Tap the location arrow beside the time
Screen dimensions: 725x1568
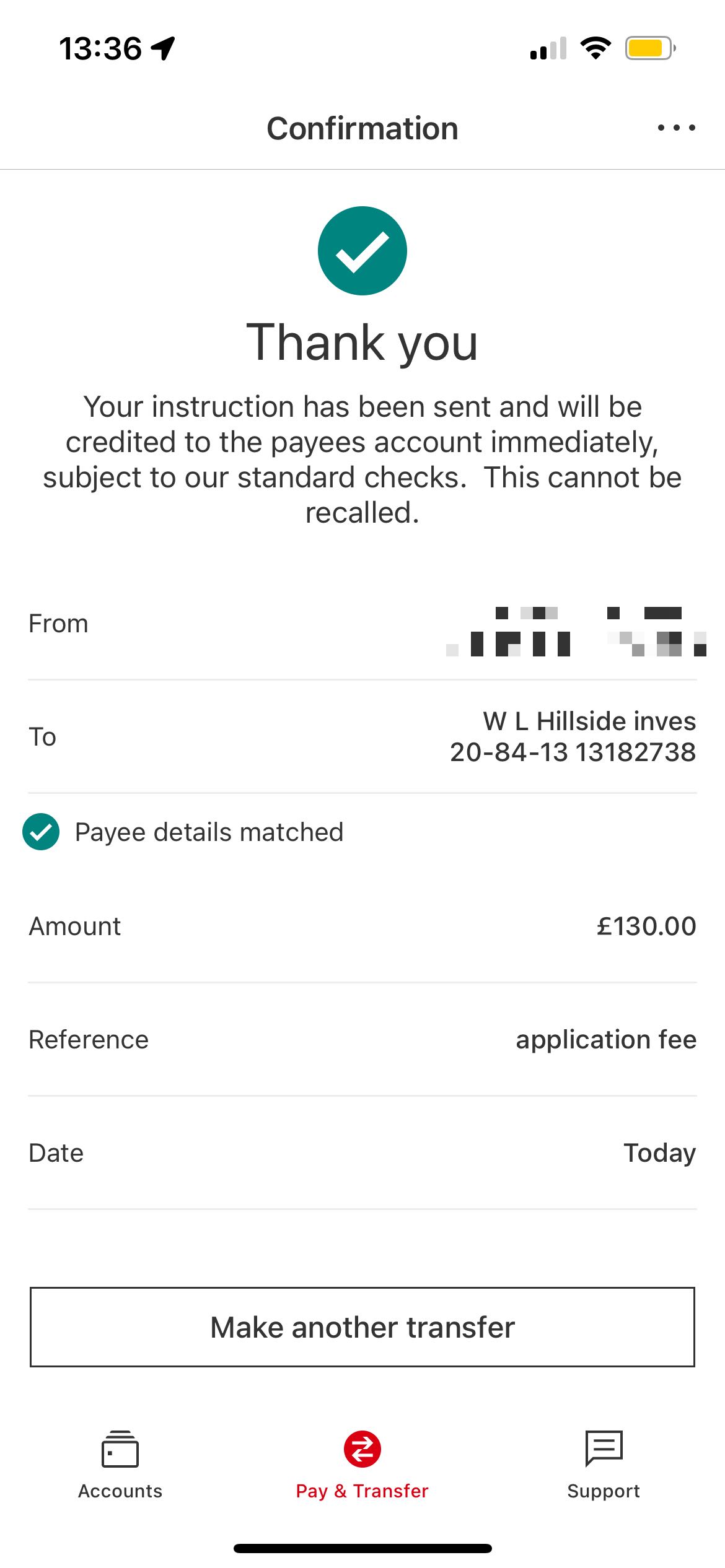point(164,48)
